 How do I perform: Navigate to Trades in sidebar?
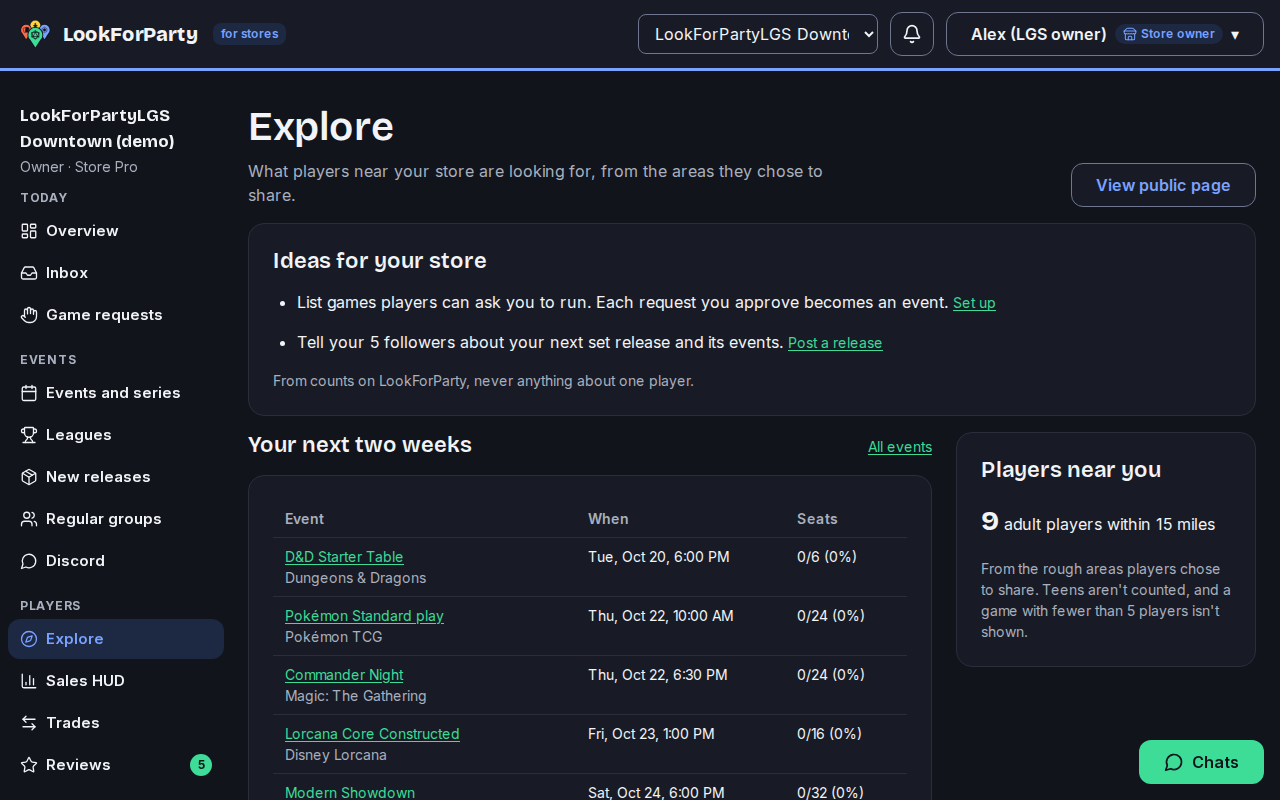coord(116,723)
